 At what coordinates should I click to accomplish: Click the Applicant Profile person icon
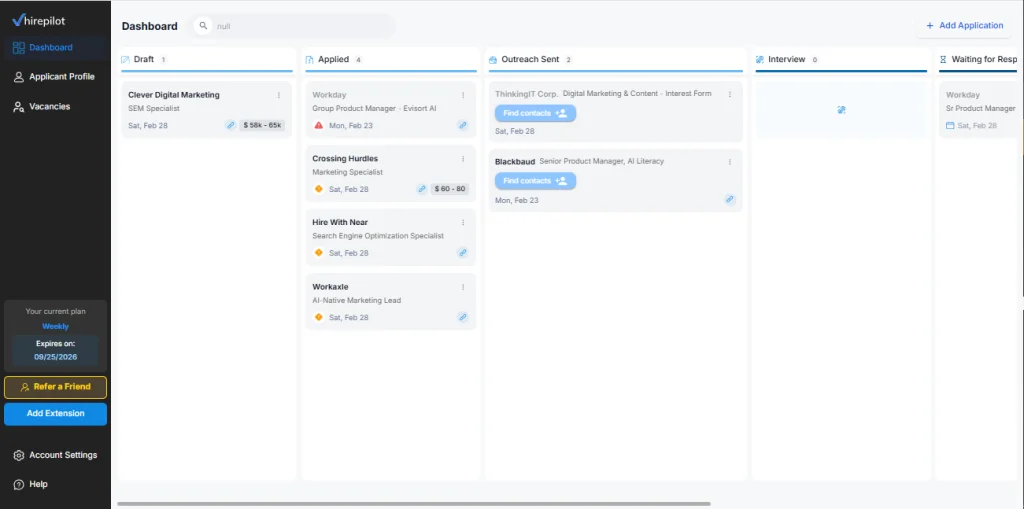coord(19,77)
